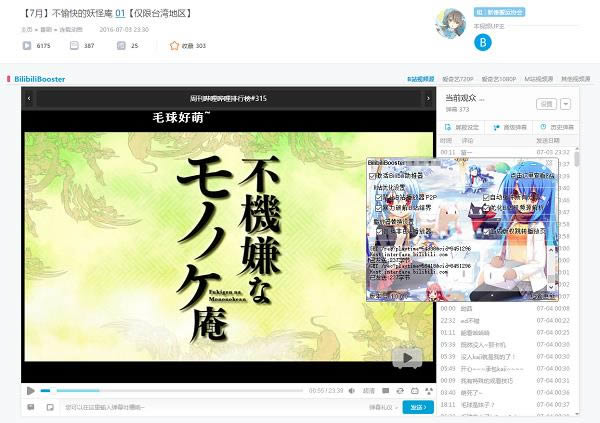This screenshot has width=600, height=423.
Task: Toggle the top checkbox in BilibiliBooster panel
Action: 372,175
